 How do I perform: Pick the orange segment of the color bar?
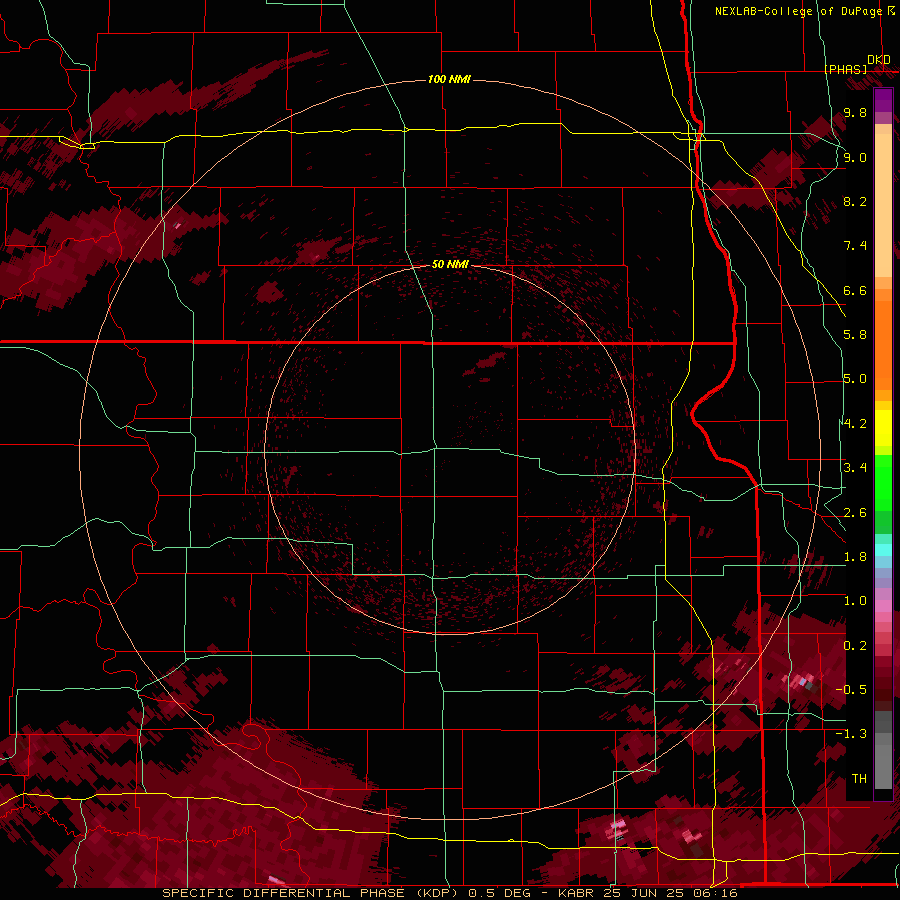(883, 344)
